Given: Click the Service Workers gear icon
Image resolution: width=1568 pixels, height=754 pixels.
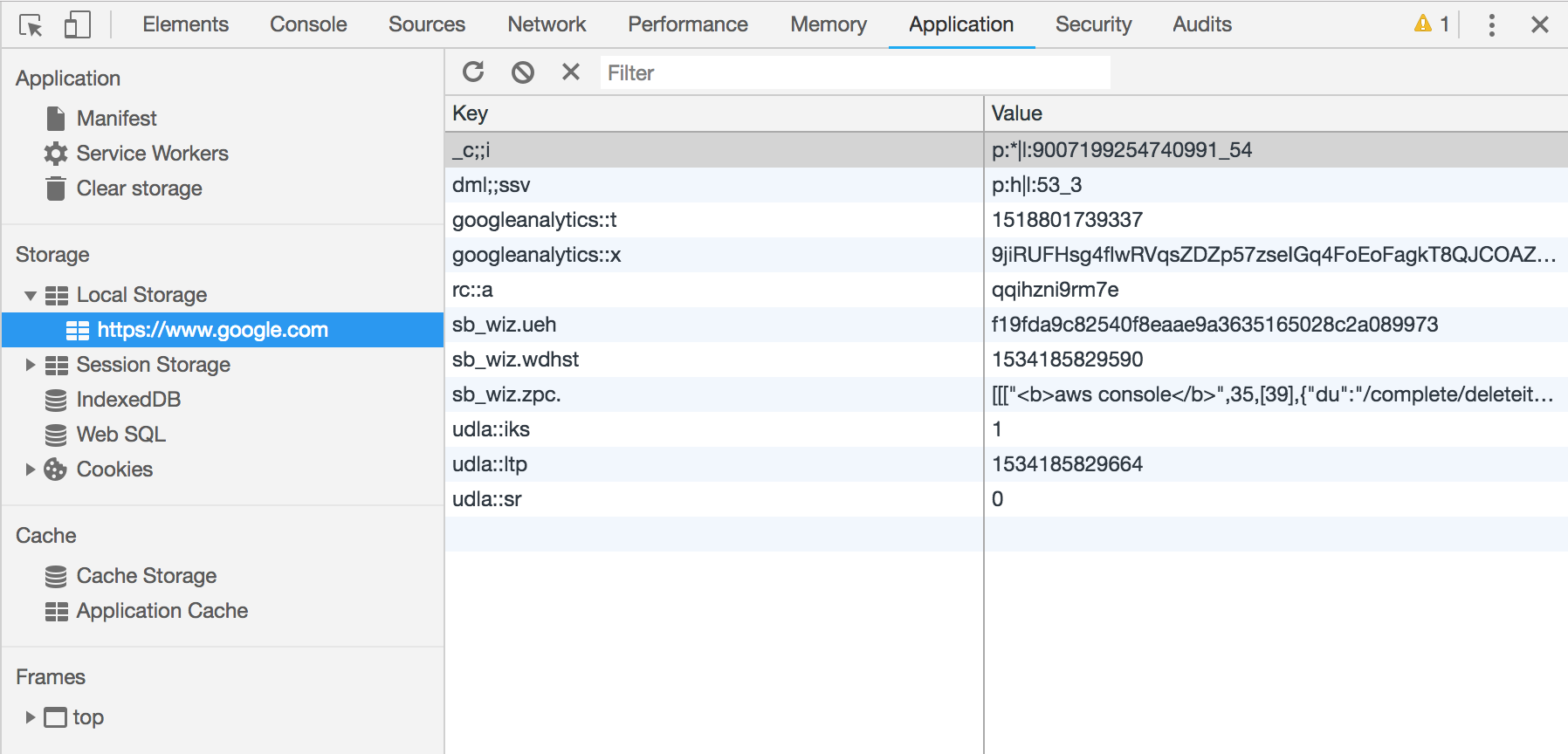Looking at the screenshot, I should click(56, 154).
